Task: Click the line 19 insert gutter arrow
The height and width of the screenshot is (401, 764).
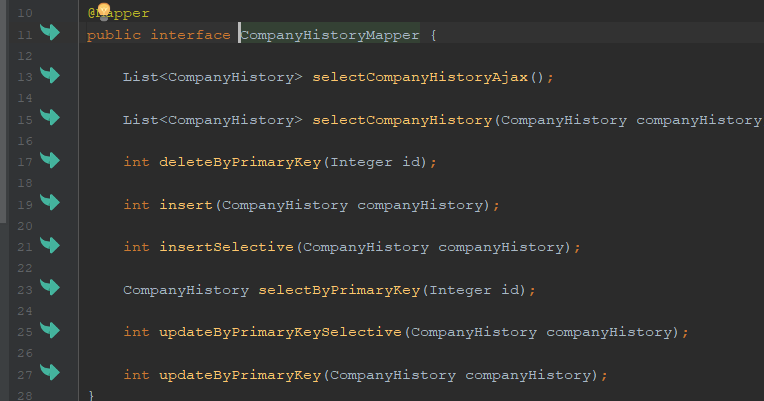Action: (x=50, y=202)
